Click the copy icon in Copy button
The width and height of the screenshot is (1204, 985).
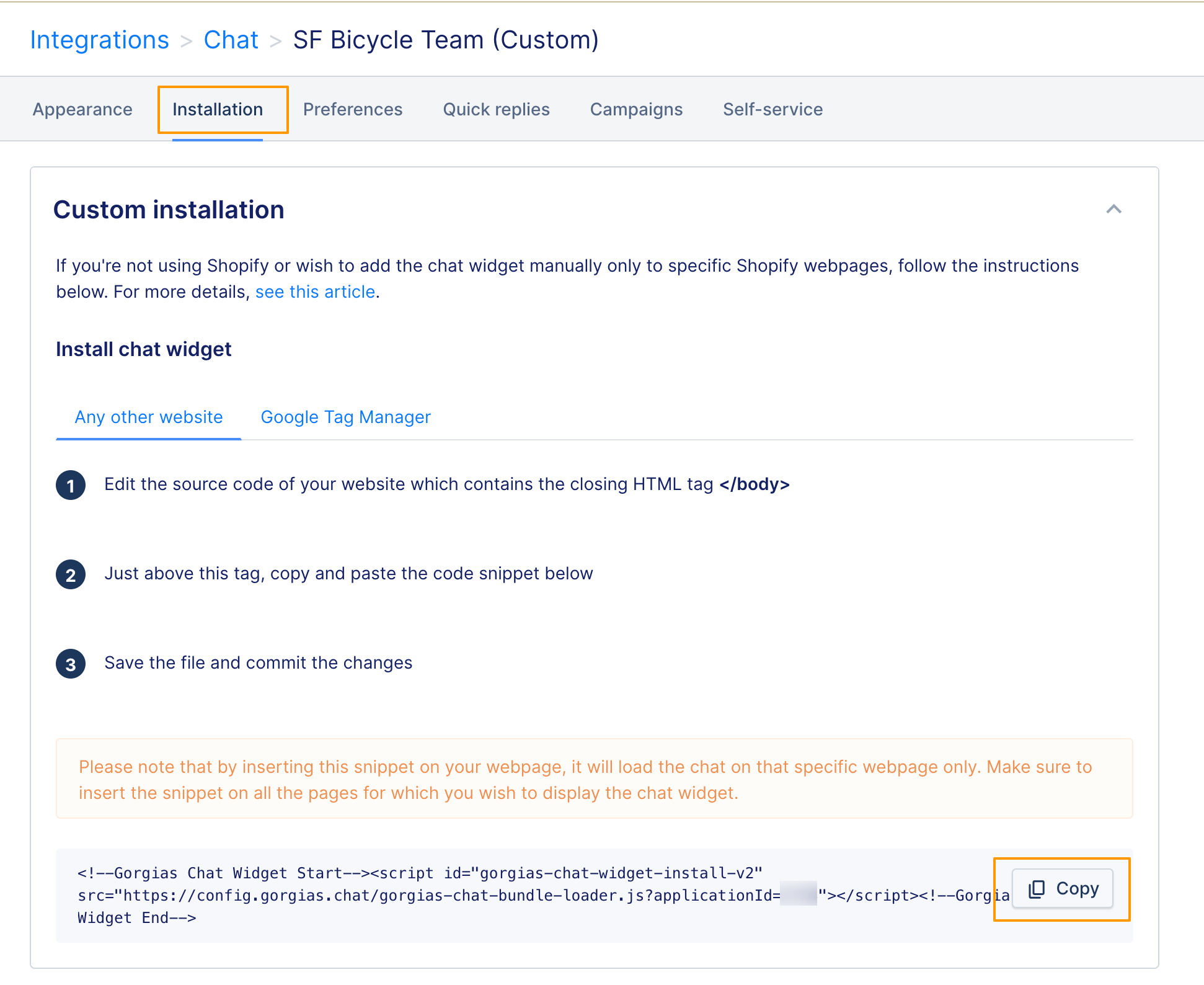click(1037, 889)
